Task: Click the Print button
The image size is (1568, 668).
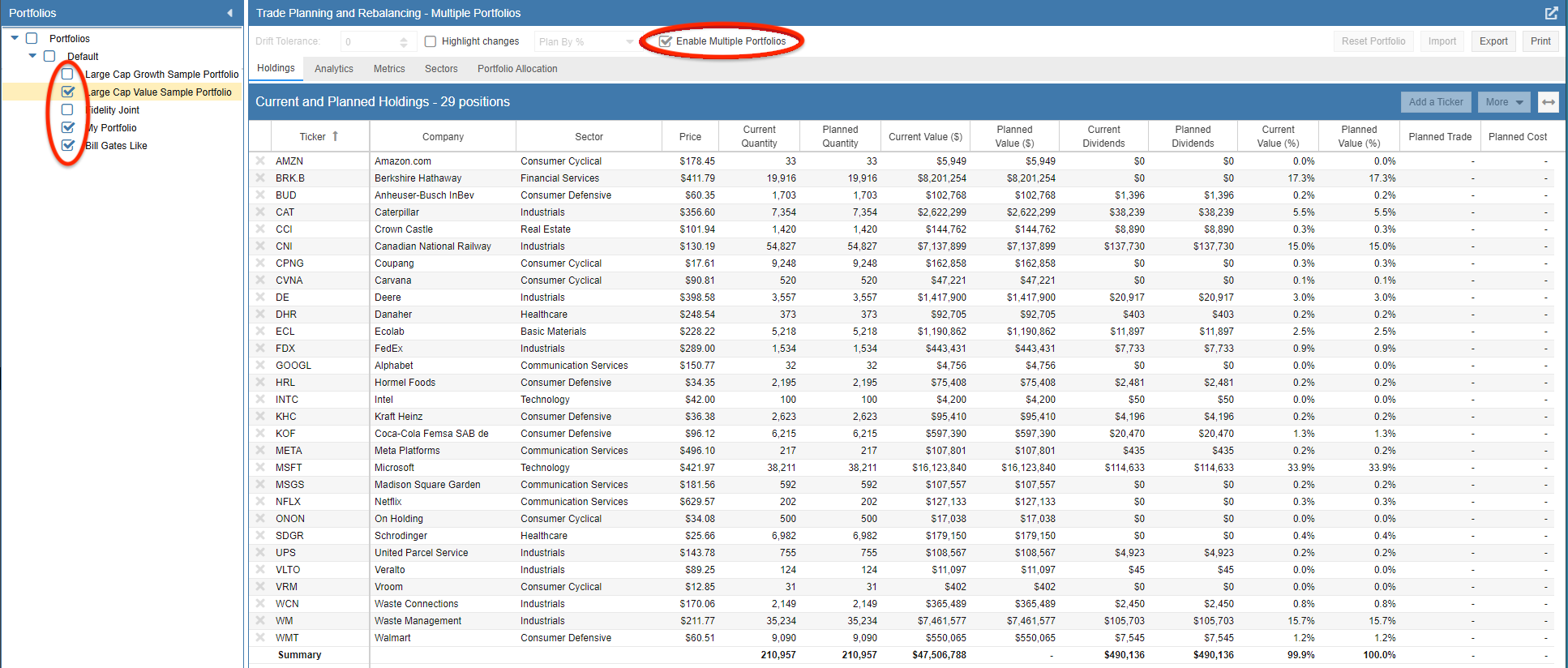Action: 1540,41
